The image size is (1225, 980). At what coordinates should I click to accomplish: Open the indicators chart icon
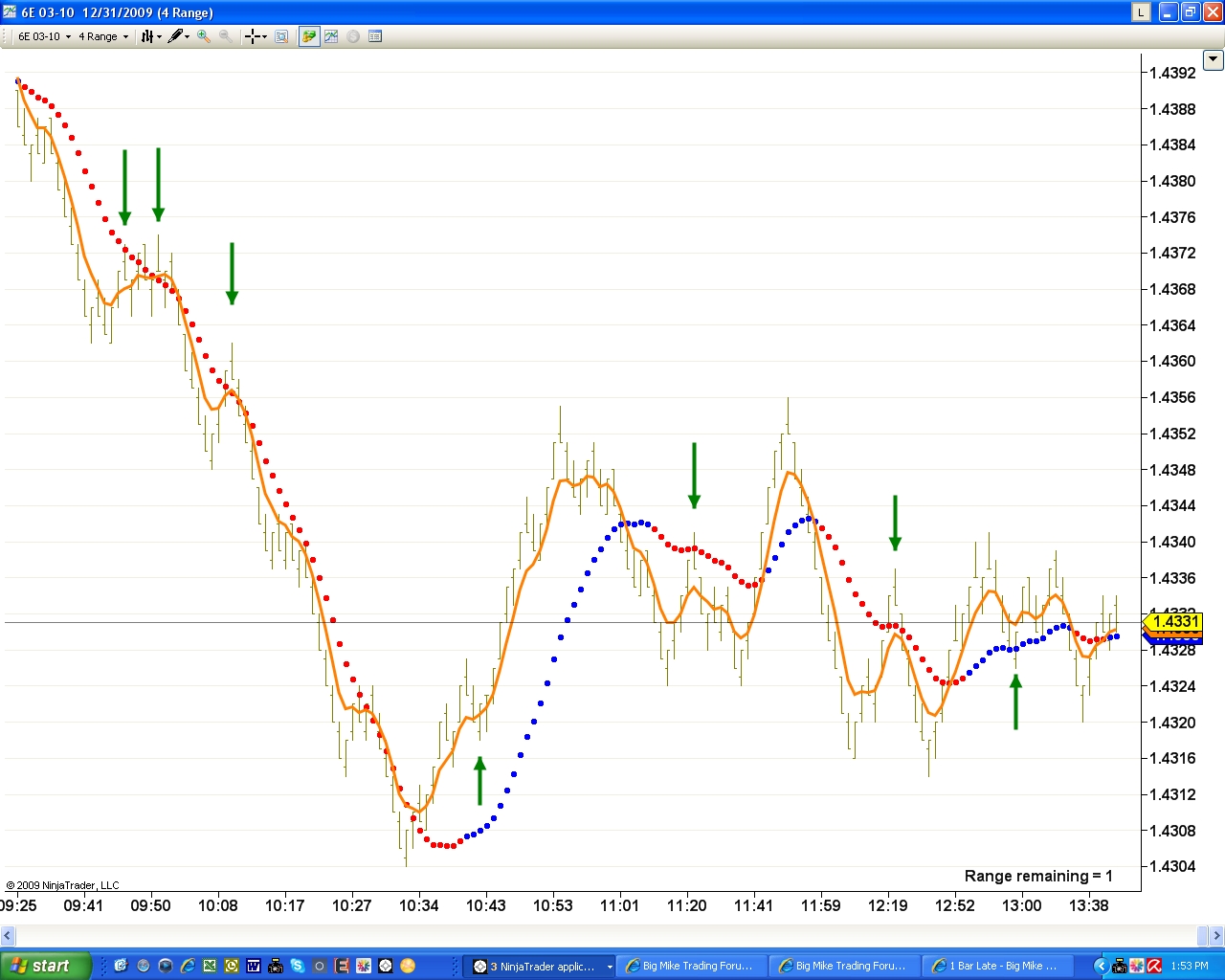click(331, 36)
